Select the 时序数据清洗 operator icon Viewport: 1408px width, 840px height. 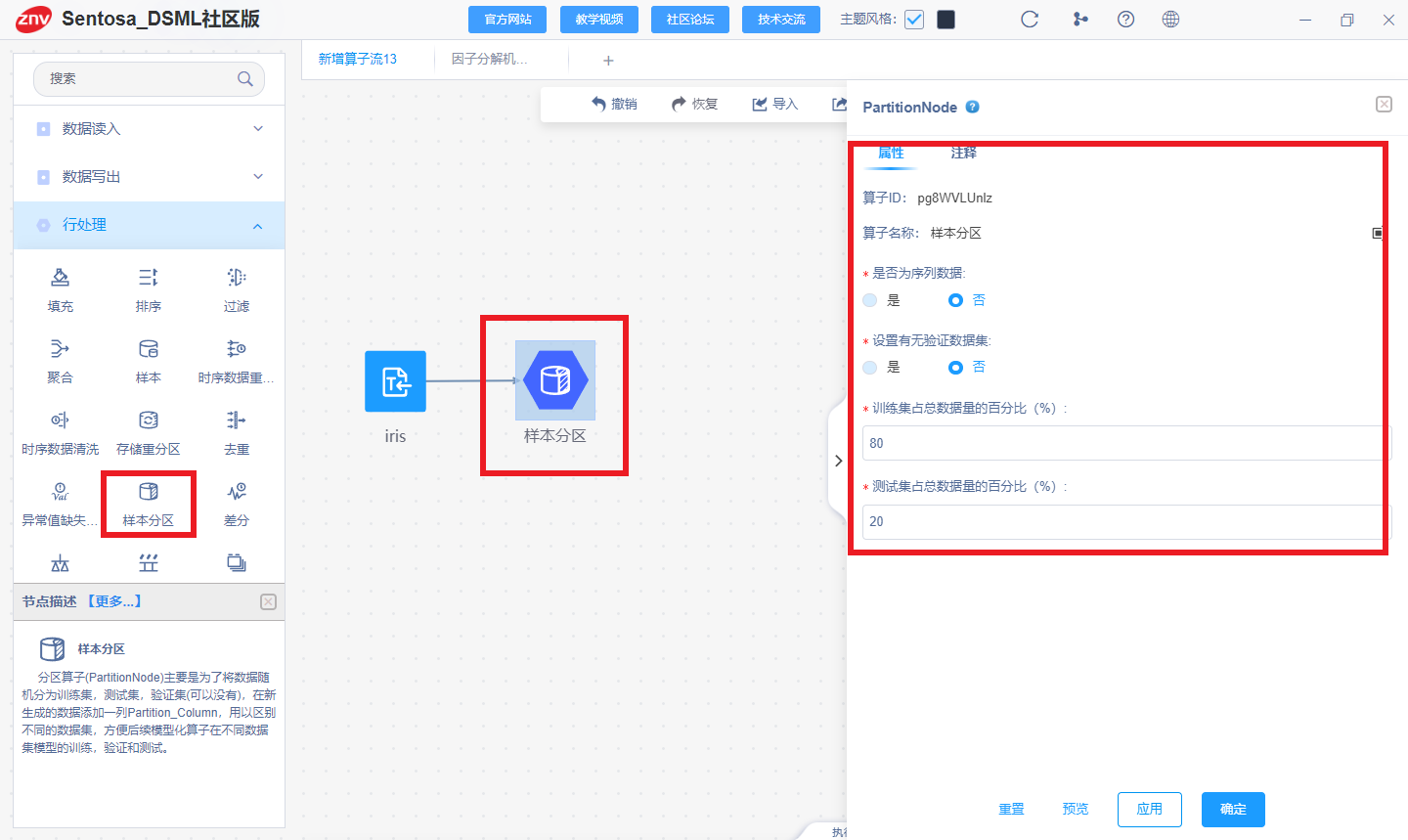tap(60, 420)
